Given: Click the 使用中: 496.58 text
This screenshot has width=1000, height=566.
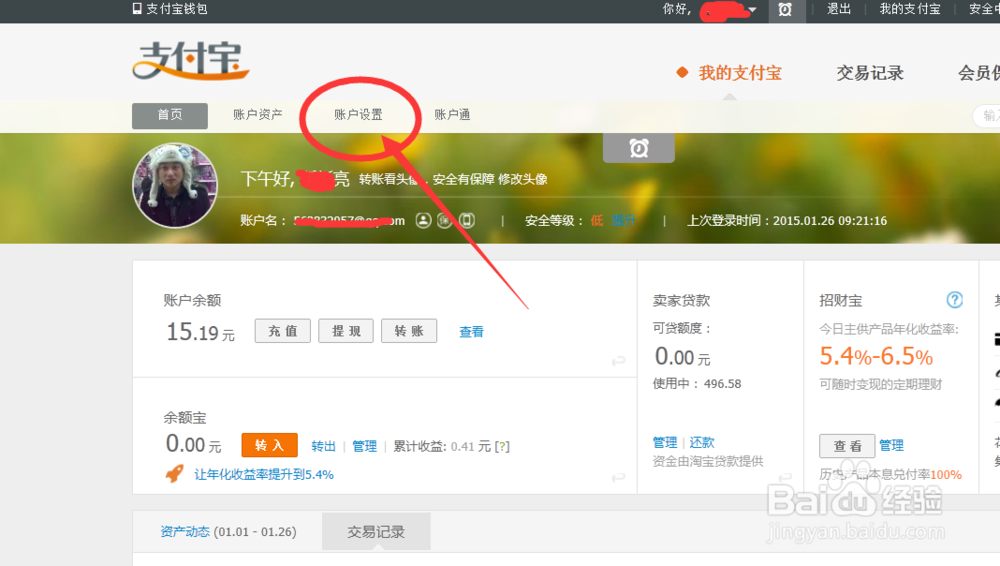Looking at the screenshot, I should point(696,384).
